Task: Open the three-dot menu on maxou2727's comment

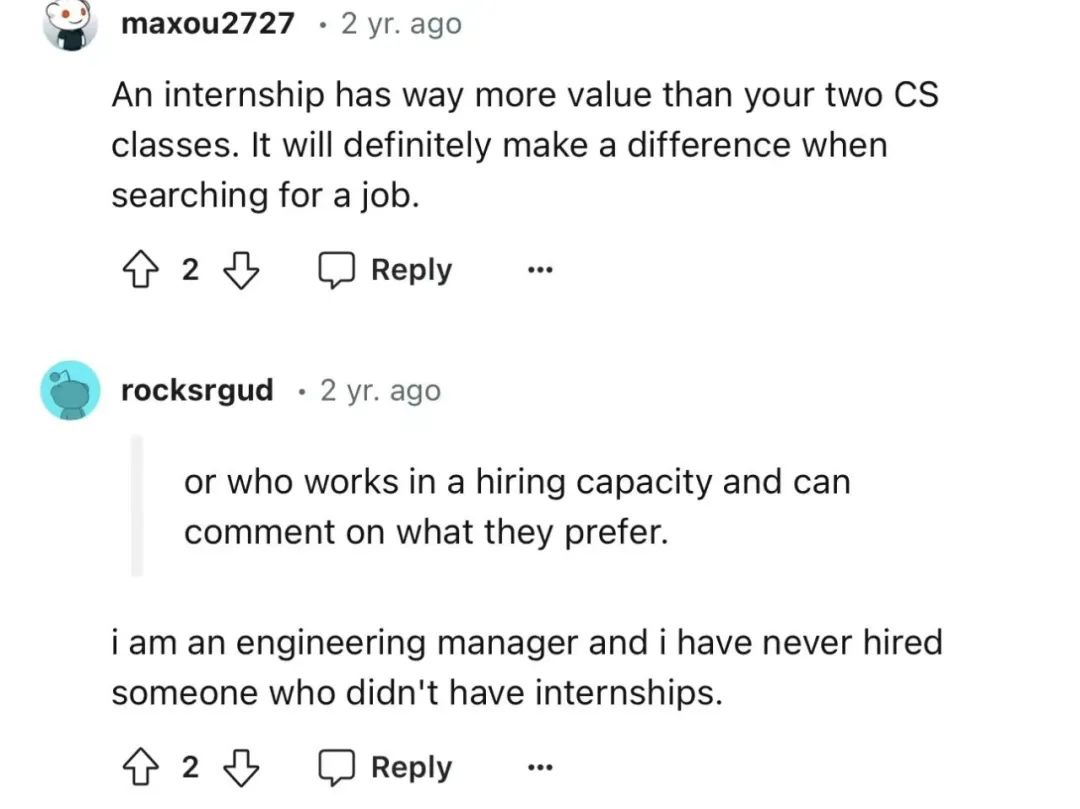Action: (540, 270)
